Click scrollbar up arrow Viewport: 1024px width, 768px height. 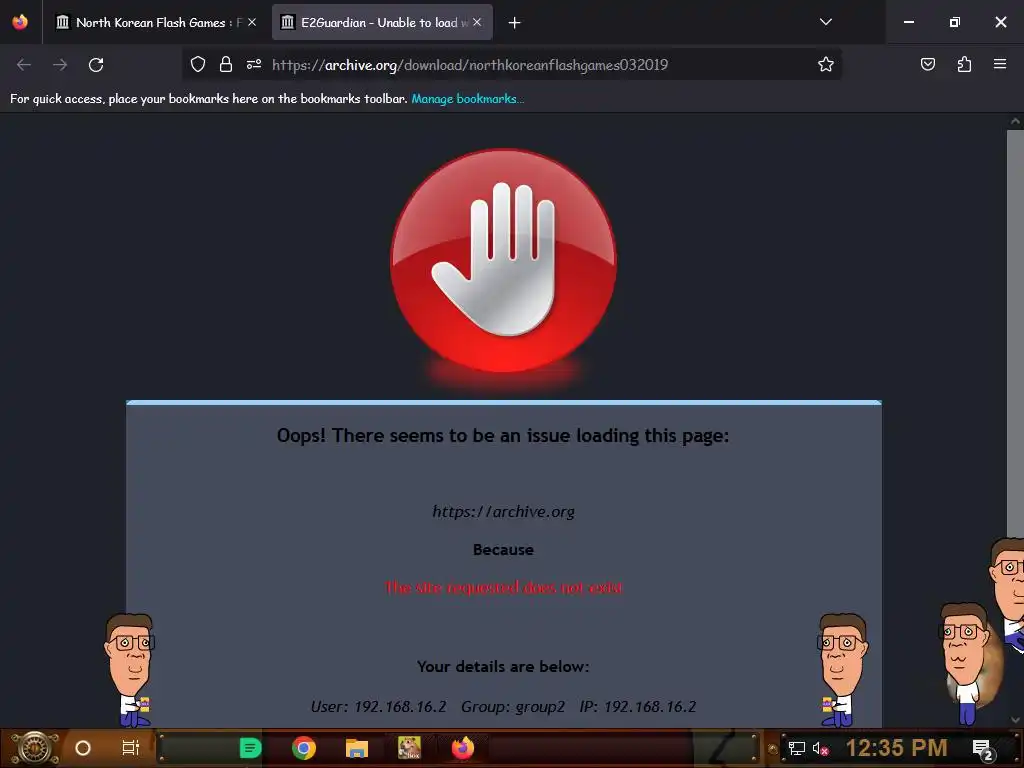tap(1015, 121)
